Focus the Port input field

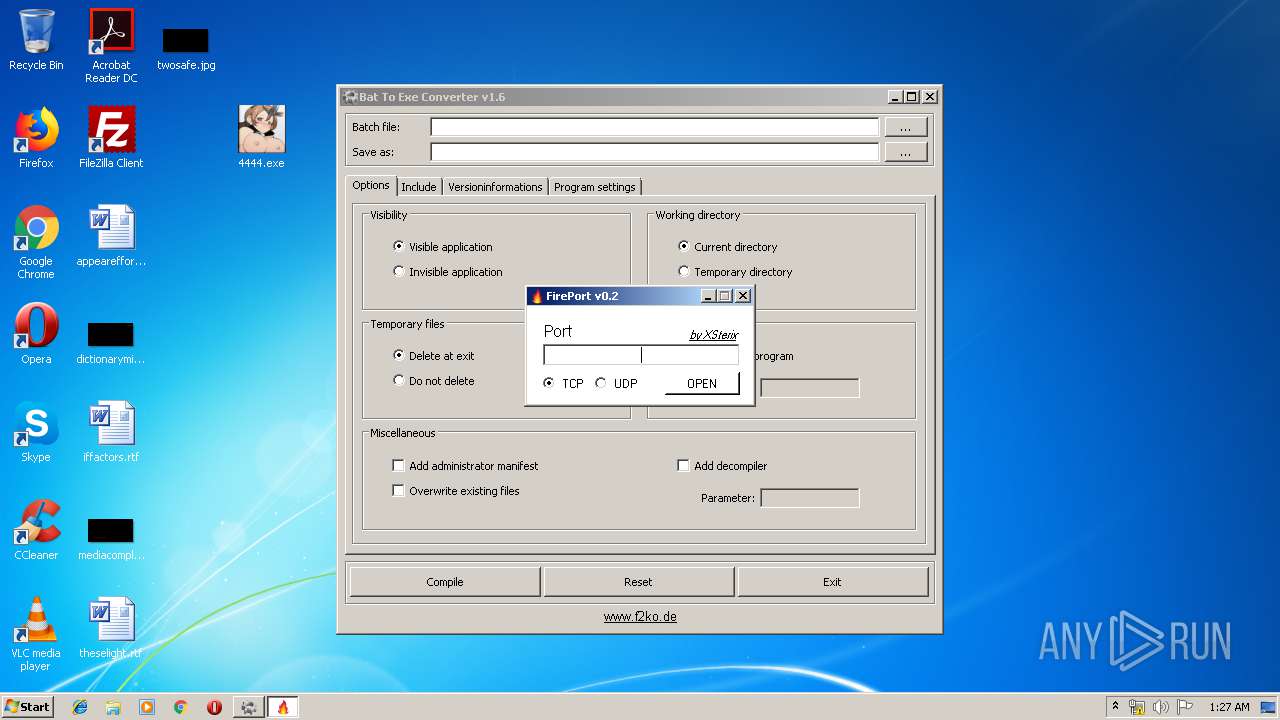click(641, 355)
